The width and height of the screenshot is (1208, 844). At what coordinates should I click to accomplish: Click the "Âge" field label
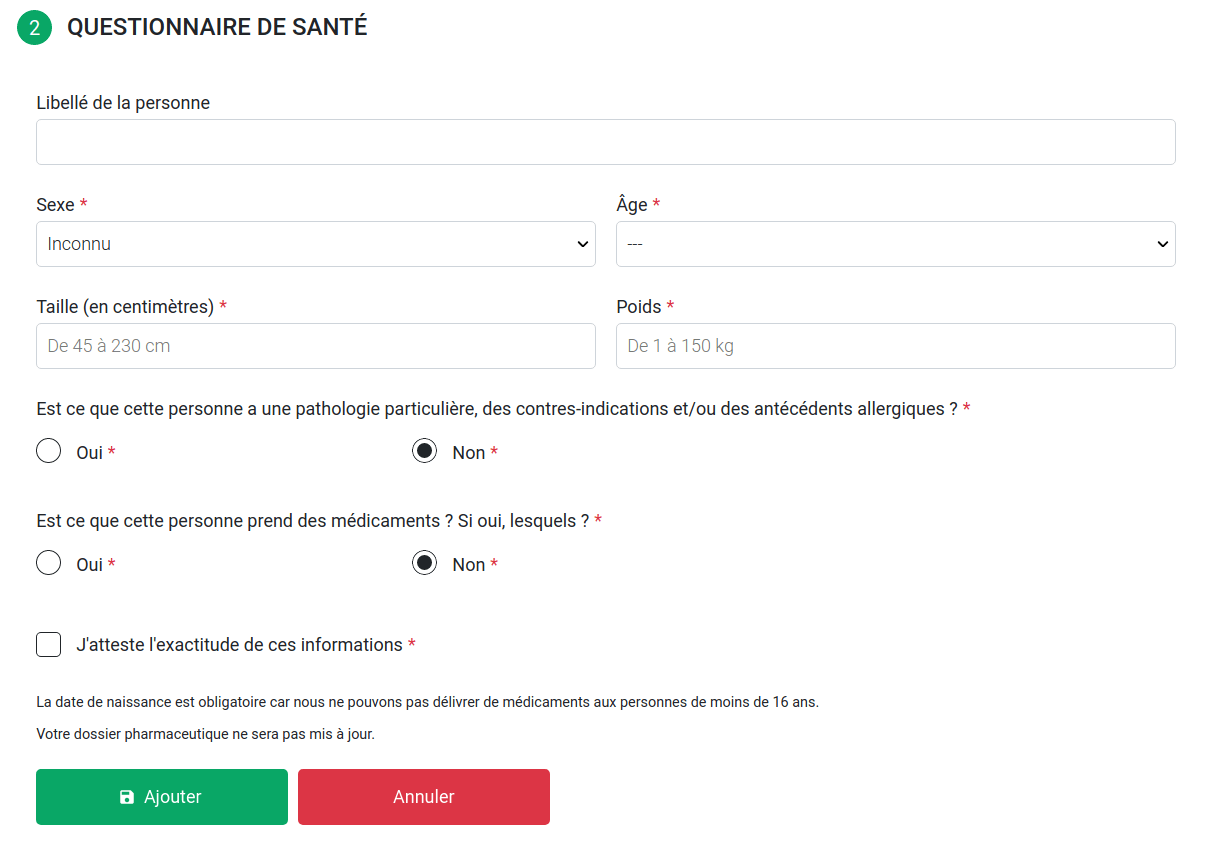pos(631,204)
